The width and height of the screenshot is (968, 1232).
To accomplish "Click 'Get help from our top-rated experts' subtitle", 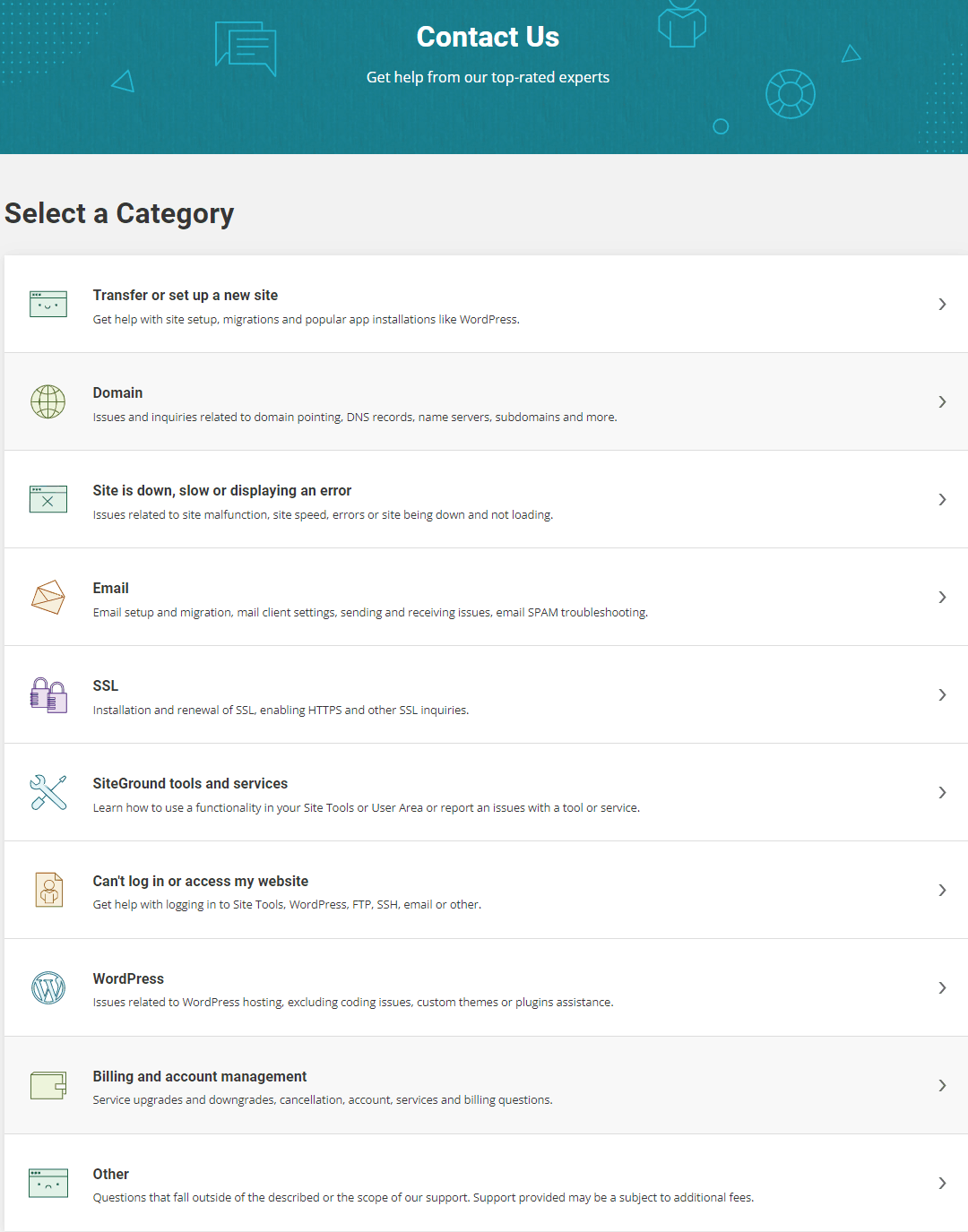I will click(x=488, y=77).
